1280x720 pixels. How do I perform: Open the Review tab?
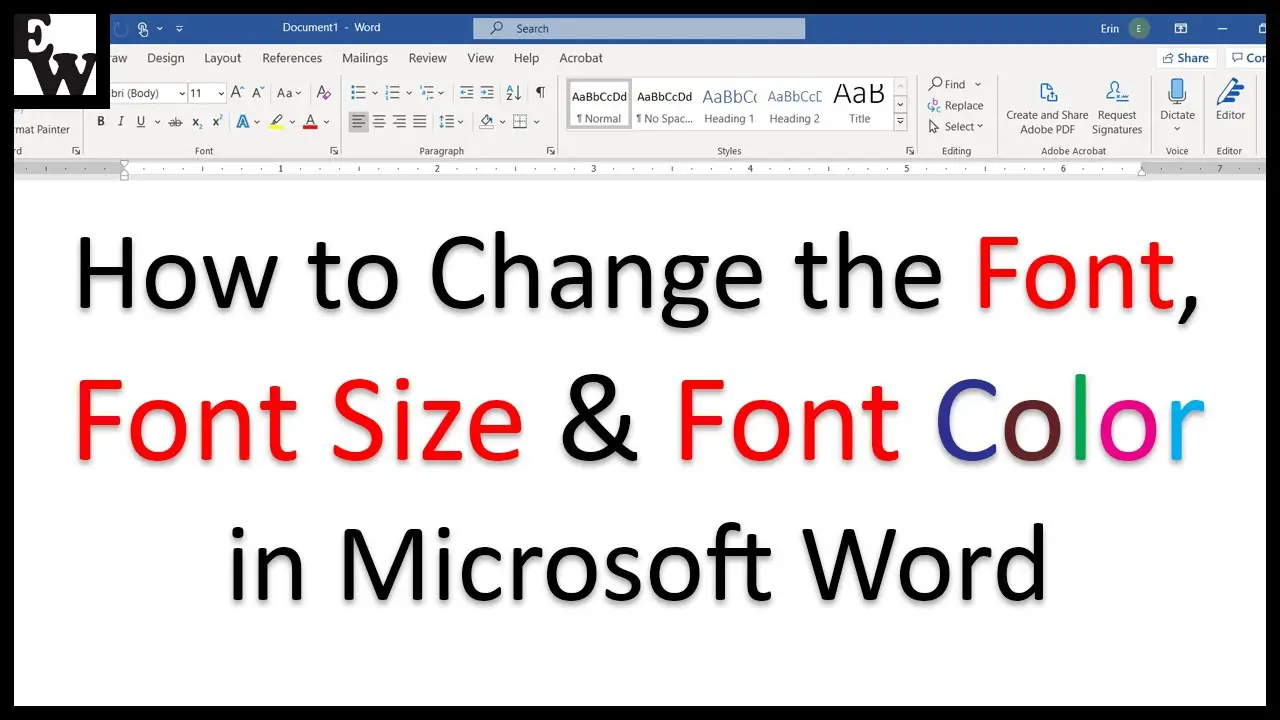(x=428, y=58)
